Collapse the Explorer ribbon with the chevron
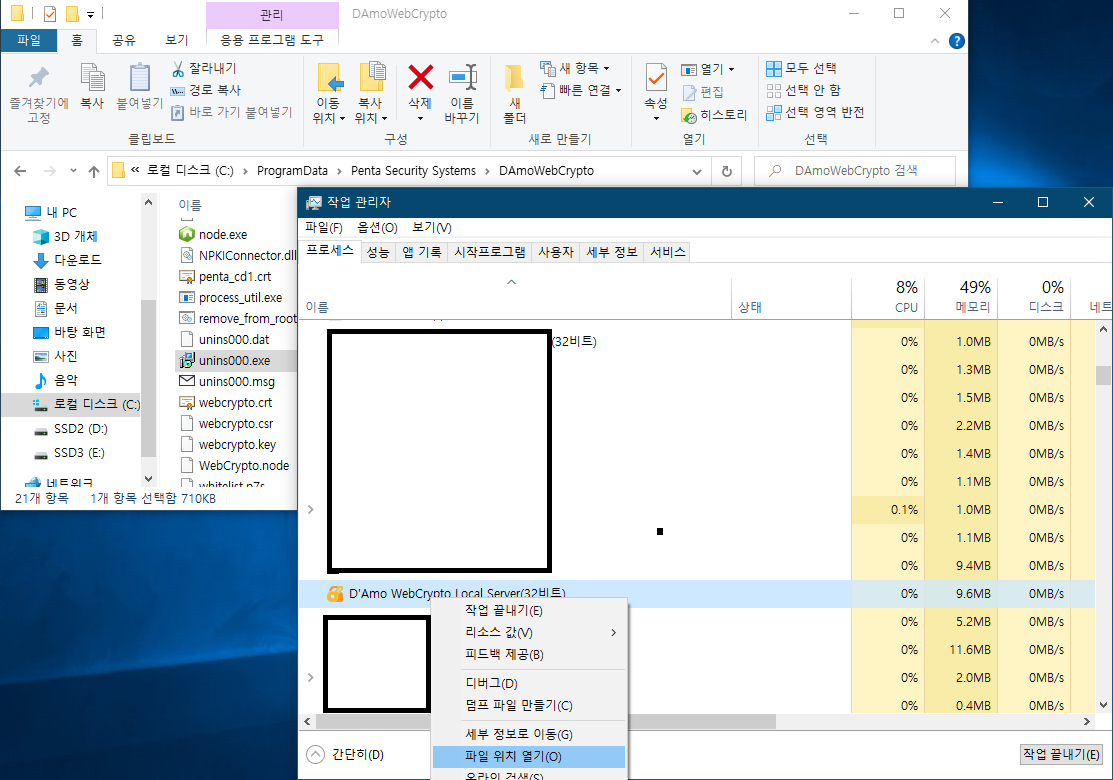 935,41
